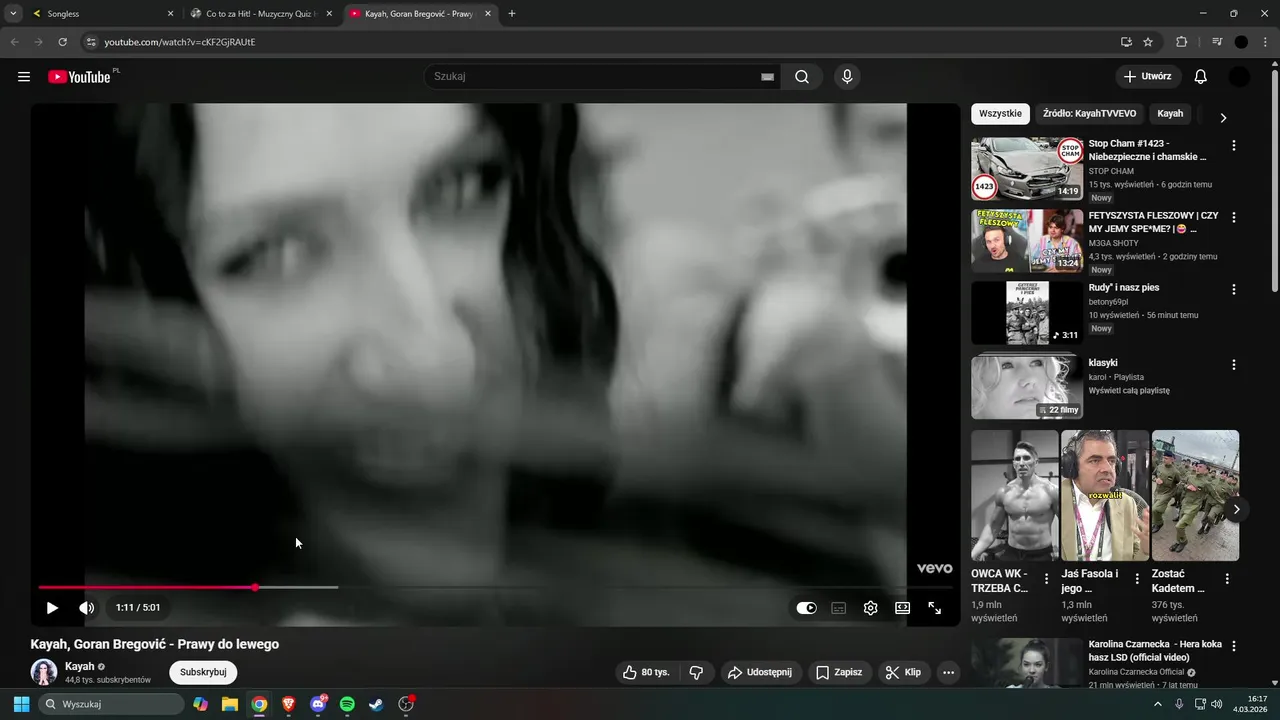Click the magnifier search button

pyautogui.click(x=802, y=77)
